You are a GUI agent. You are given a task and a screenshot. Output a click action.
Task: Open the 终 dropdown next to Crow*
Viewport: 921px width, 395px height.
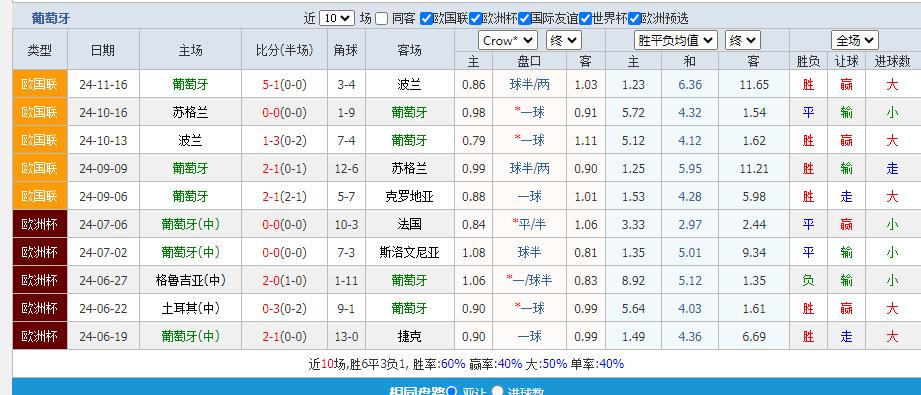(x=564, y=41)
